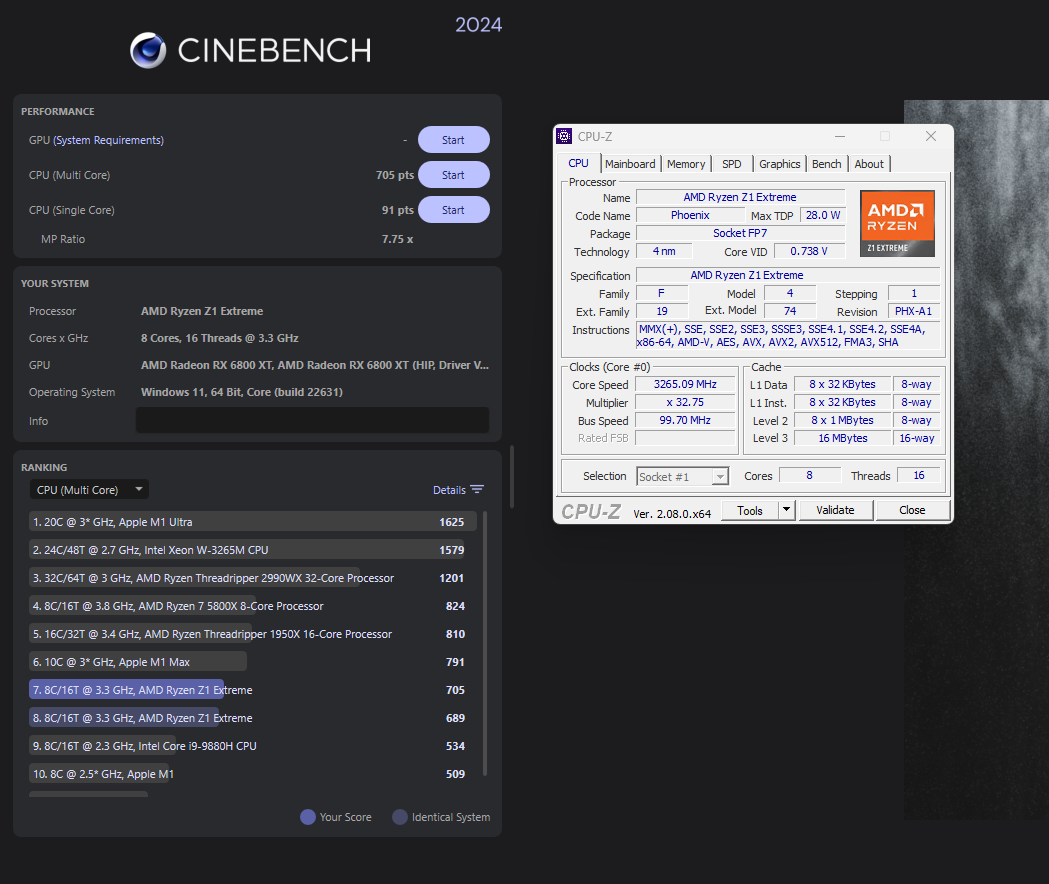Click the Cinebench logo

pos(148,48)
